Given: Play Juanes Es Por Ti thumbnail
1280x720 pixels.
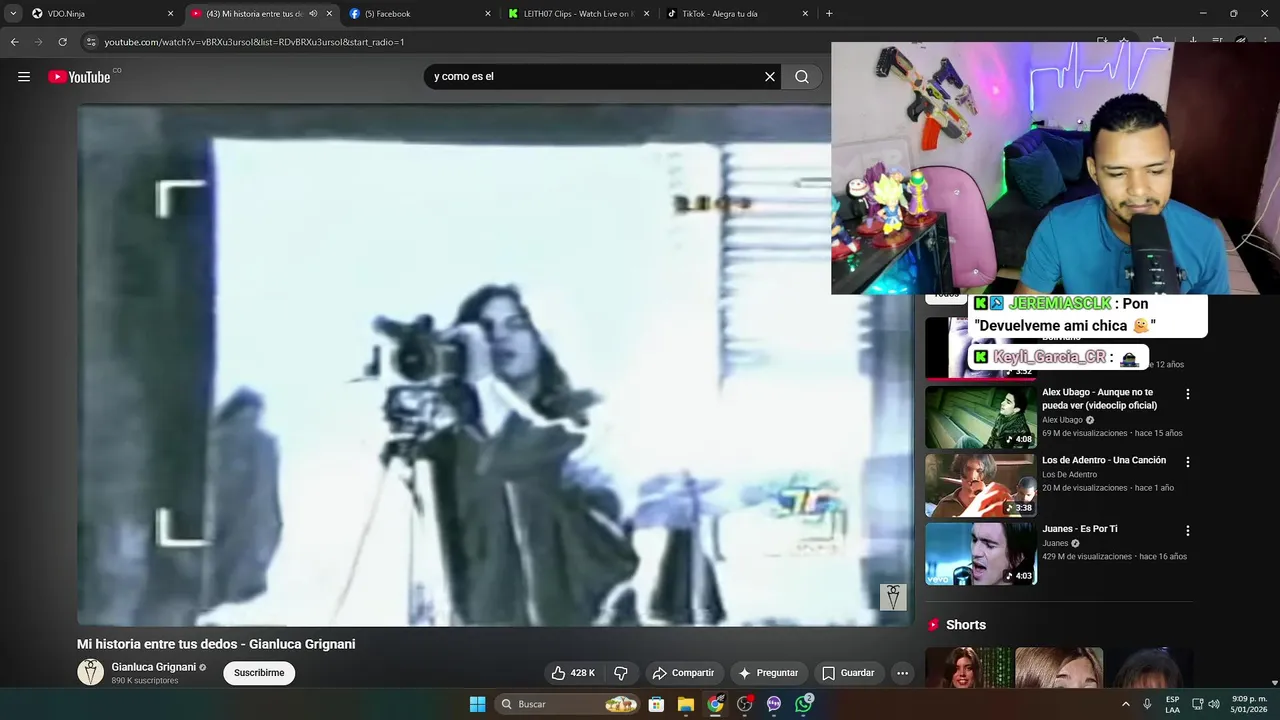Looking at the screenshot, I should pyautogui.click(x=981, y=554).
